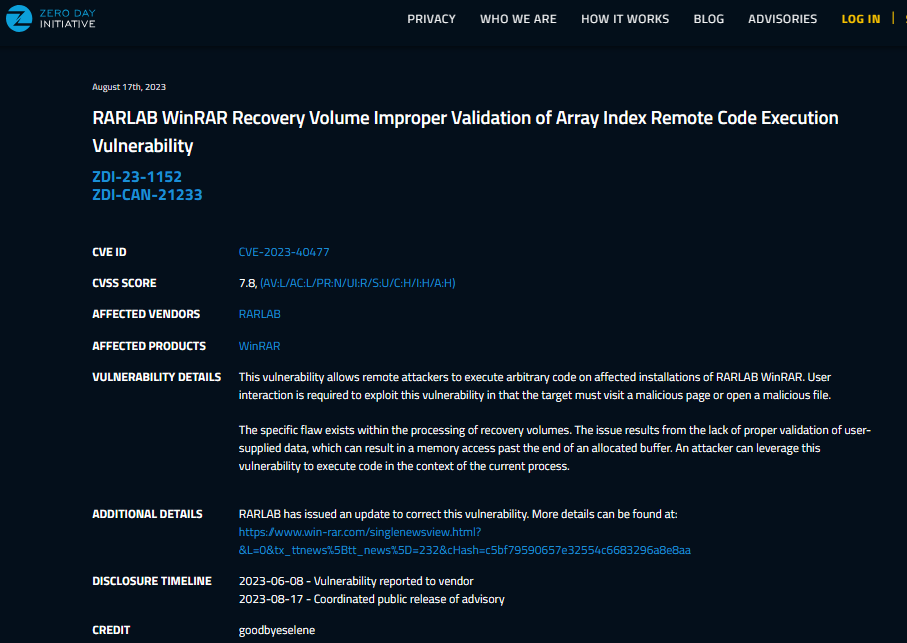Viewport: 907px width, 643px height.
Task: Open the ZDI-CAN-21233 identifier link
Action: [x=148, y=195]
